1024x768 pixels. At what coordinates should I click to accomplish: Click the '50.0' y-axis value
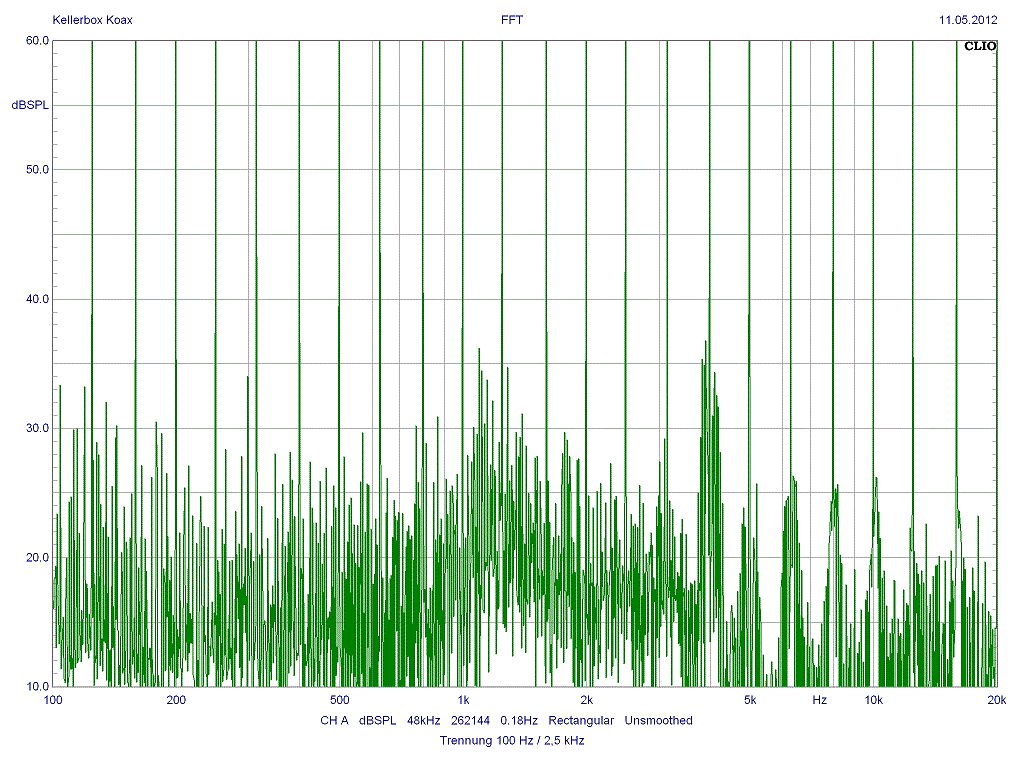pyautogui.click(x=37, y=170)
